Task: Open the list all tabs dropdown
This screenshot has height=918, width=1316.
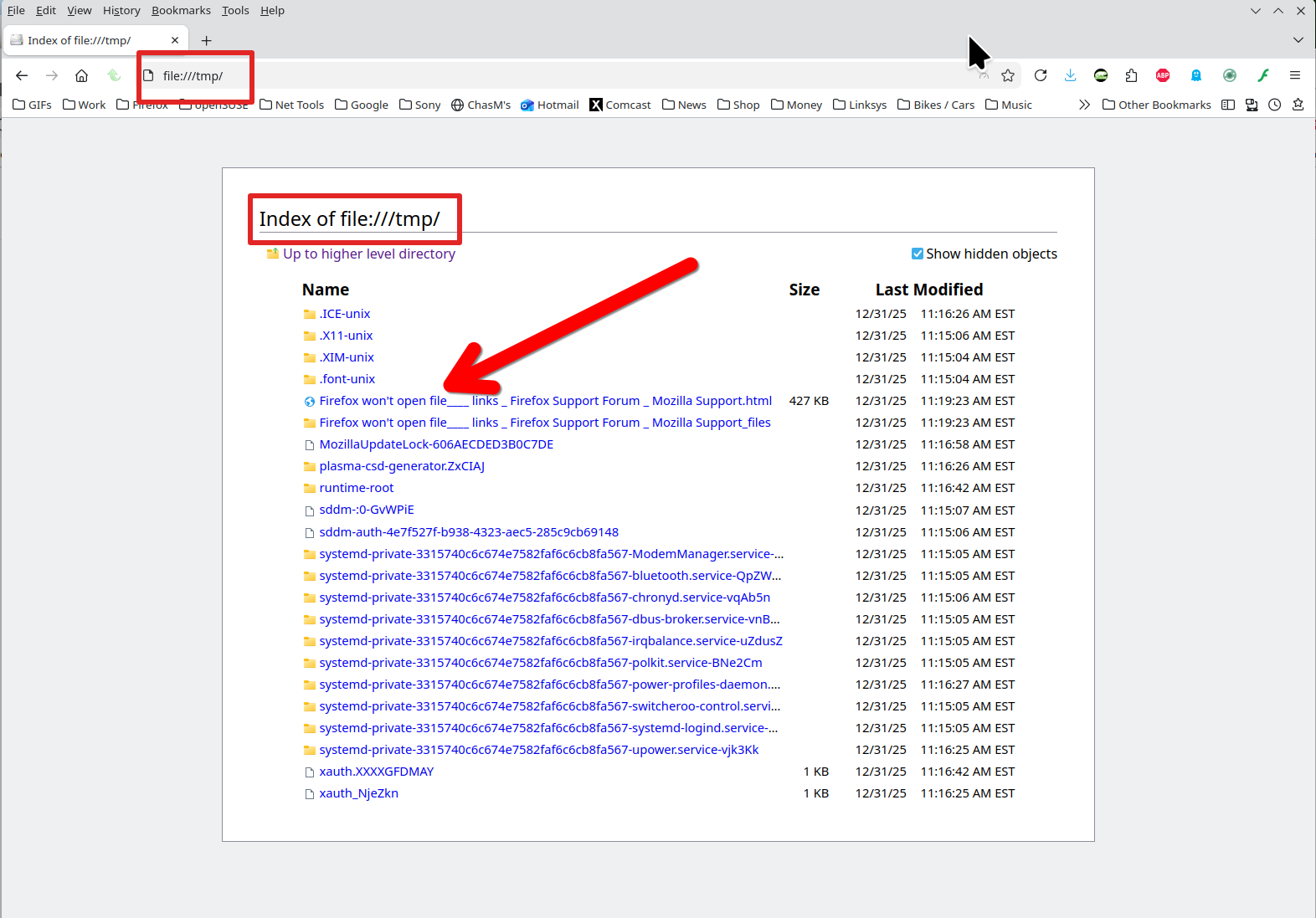Action: [x=1298, y=40]
